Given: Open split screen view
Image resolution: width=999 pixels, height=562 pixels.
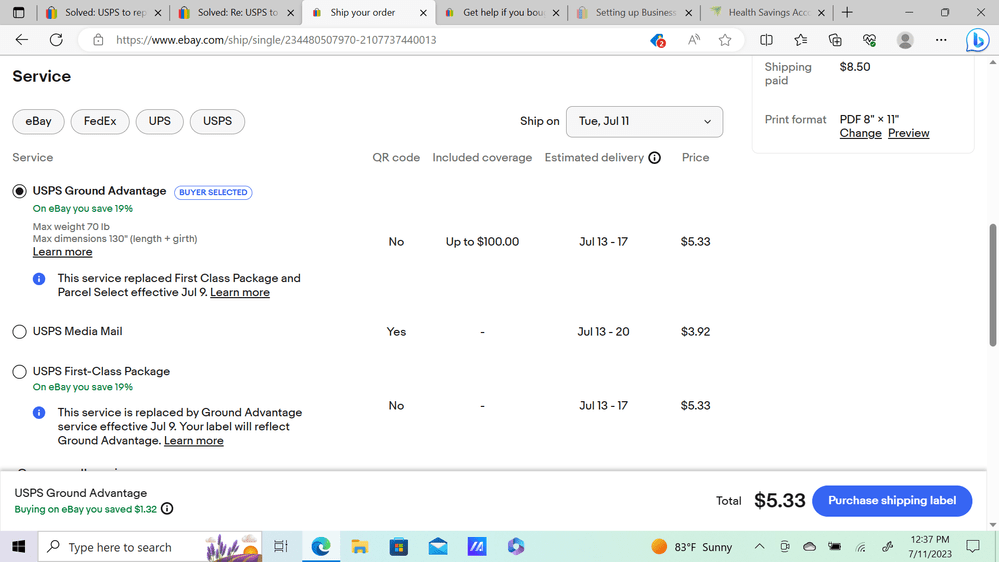Looking at the screenshot, I should pyautogui.click(x=766, y=40).
